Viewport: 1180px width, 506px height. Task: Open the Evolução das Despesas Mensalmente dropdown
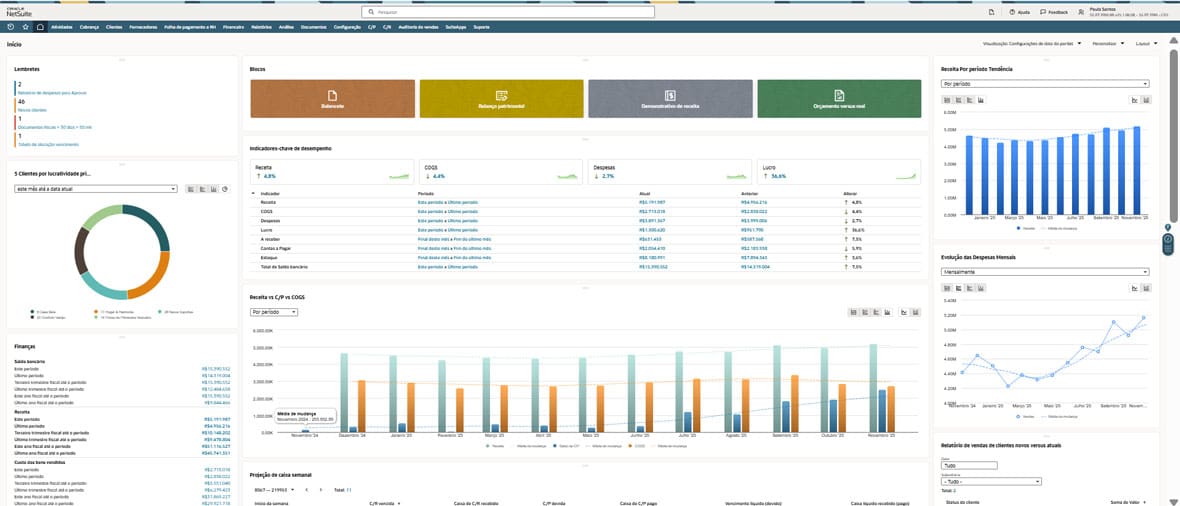(1045, 271)
